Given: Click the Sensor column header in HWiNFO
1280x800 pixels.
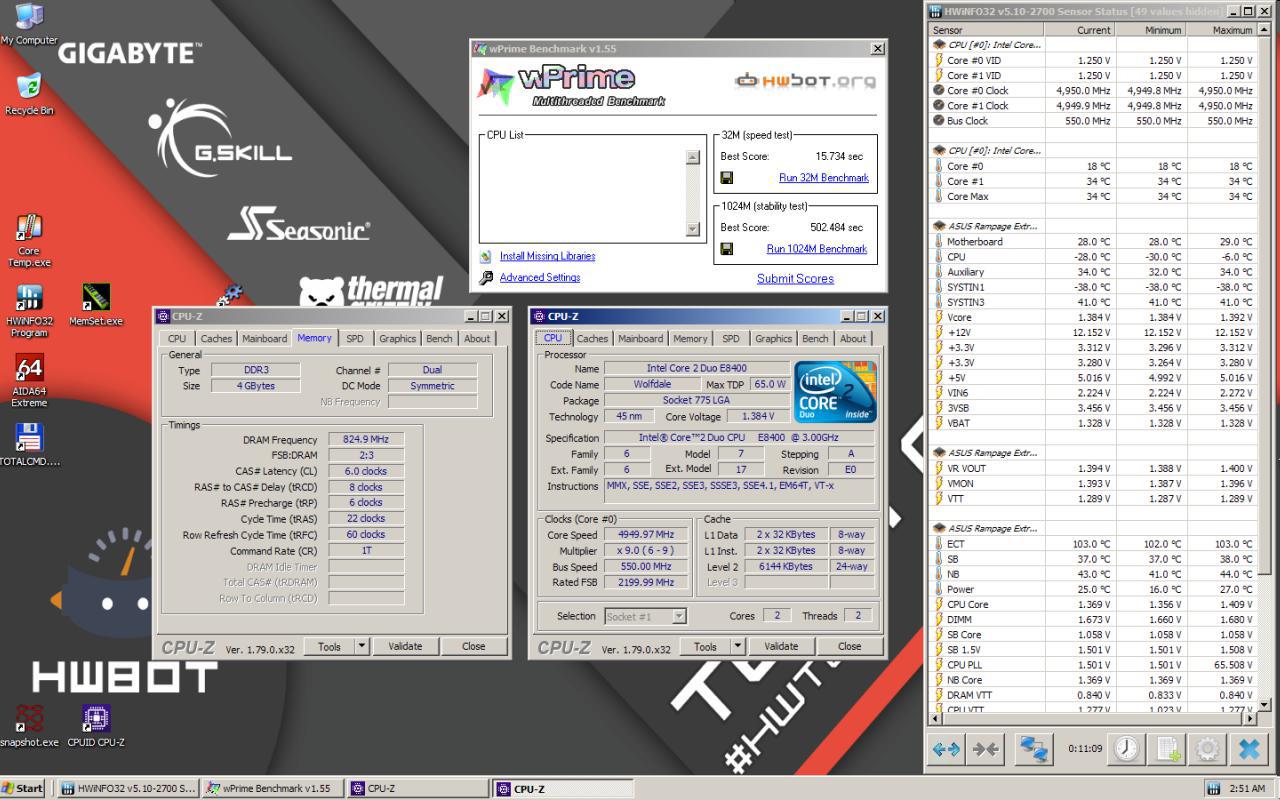Looking at the screenshot, I should pos(986,30).
